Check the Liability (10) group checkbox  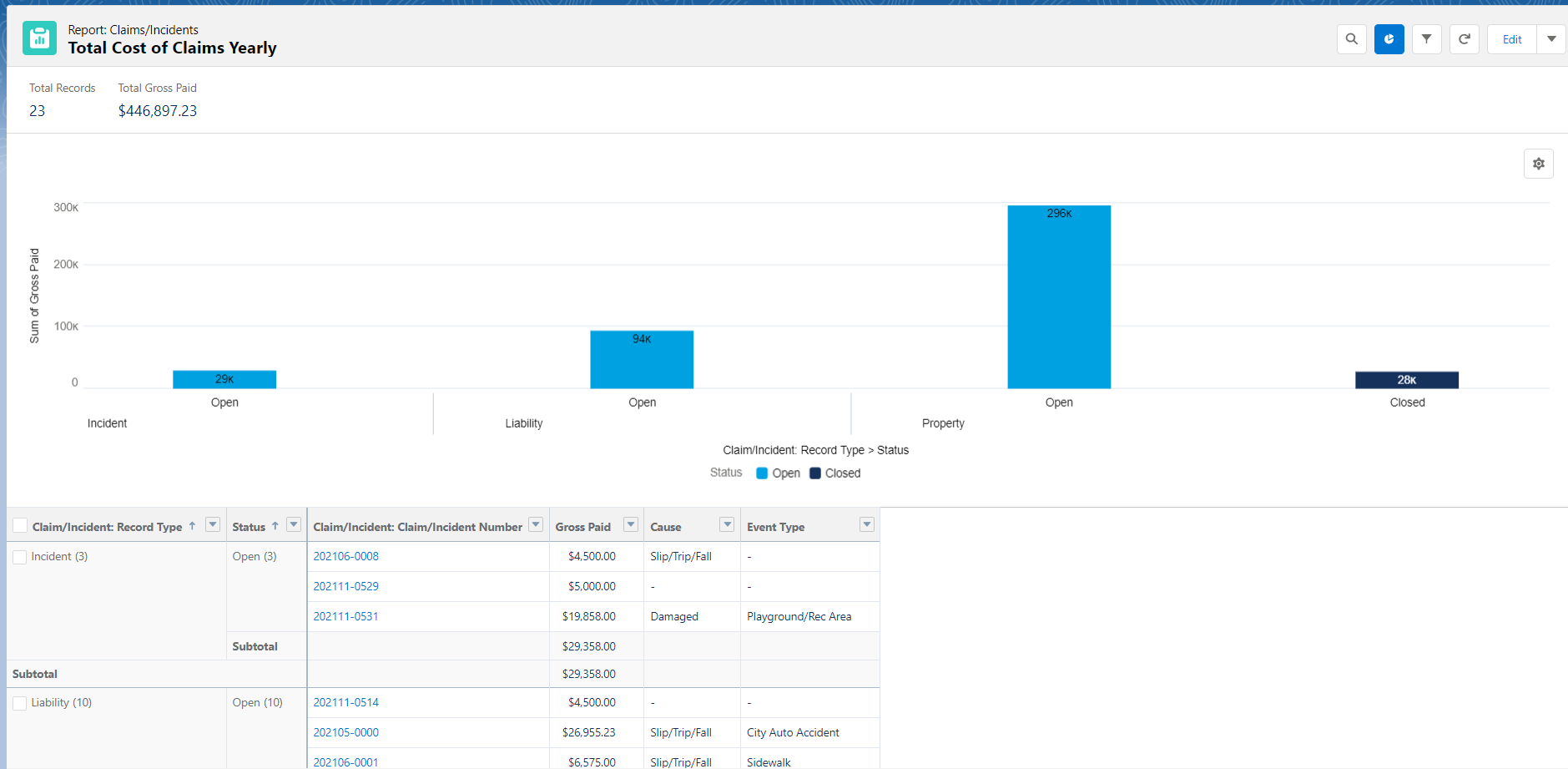20,703
